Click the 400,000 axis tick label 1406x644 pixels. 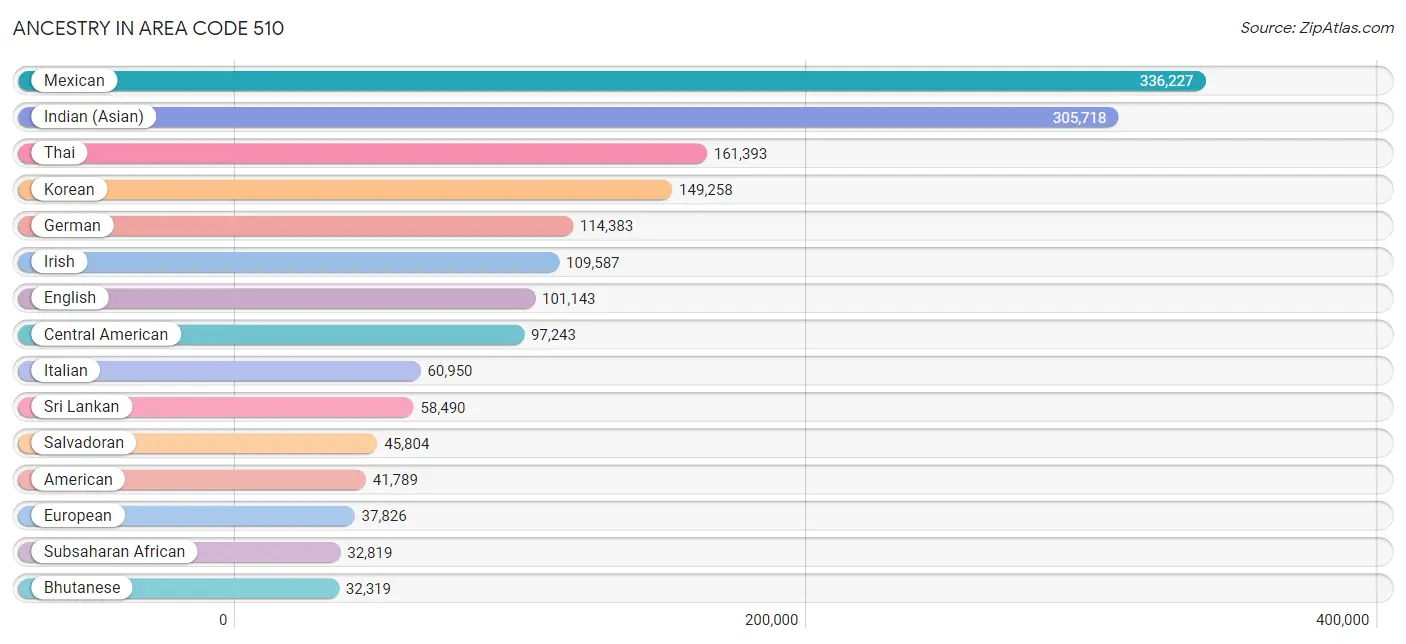point(1342,620)
